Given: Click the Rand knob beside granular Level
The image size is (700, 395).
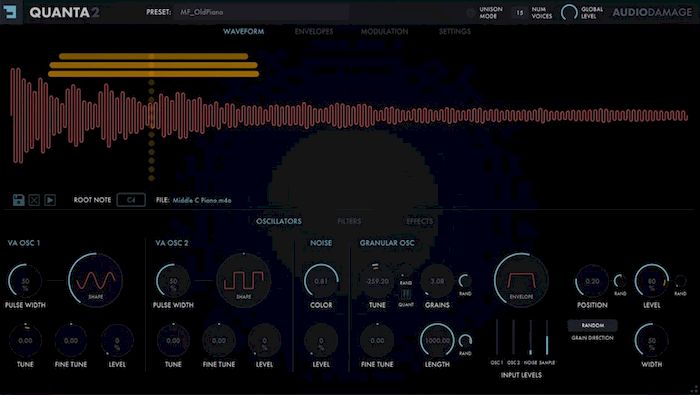Looking at the screenshot, I should click(x=680, y=281).
